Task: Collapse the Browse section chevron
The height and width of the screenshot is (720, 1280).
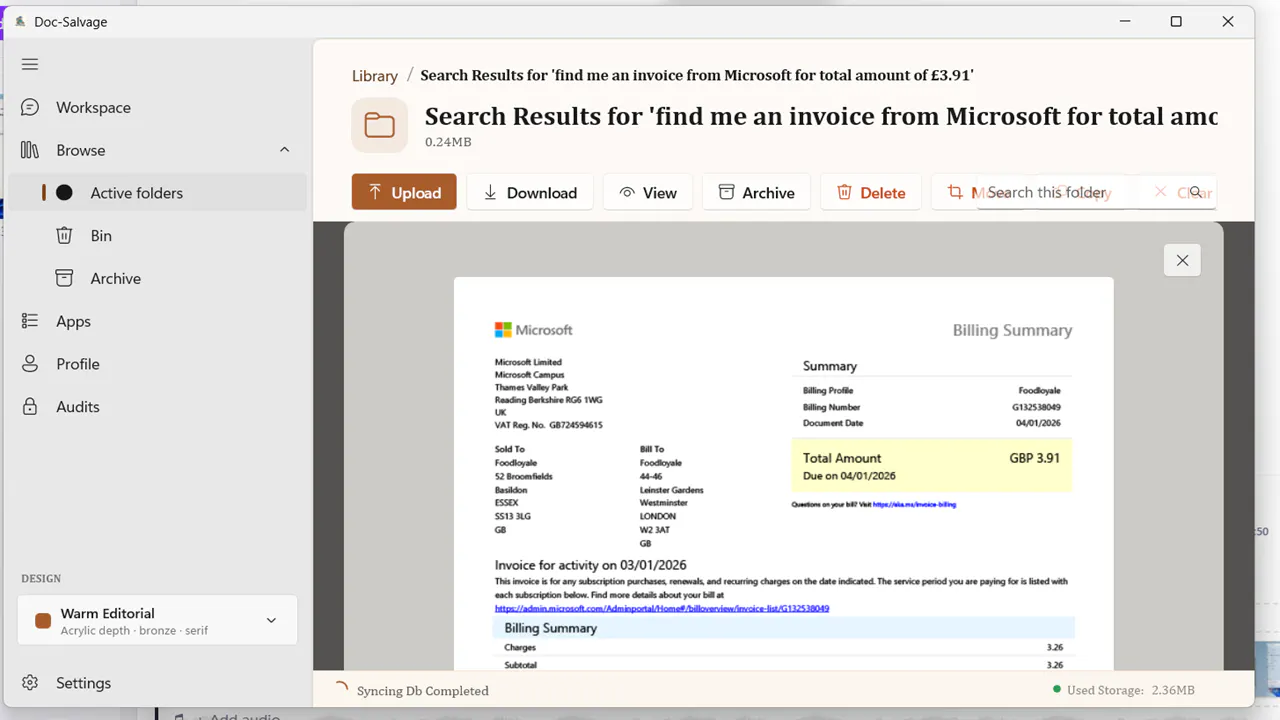Action: click(x=284, y=150)
